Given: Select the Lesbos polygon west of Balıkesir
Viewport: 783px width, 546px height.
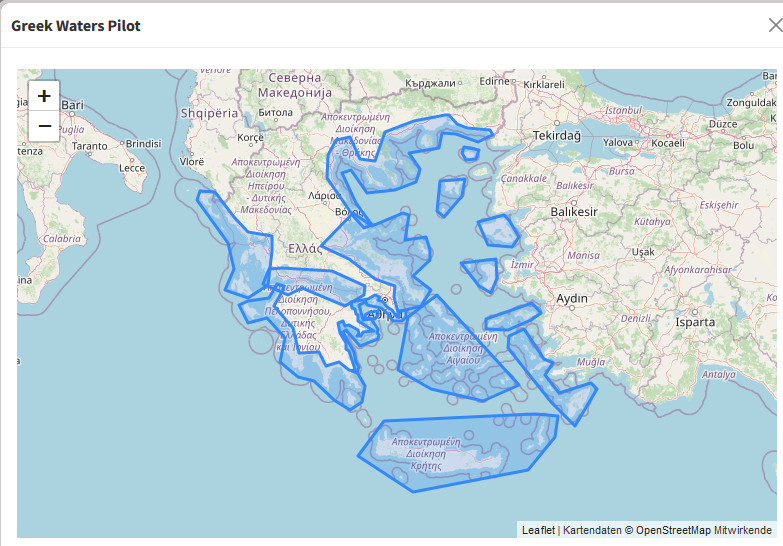Looking at the screenshot, I should pos(497,232).
